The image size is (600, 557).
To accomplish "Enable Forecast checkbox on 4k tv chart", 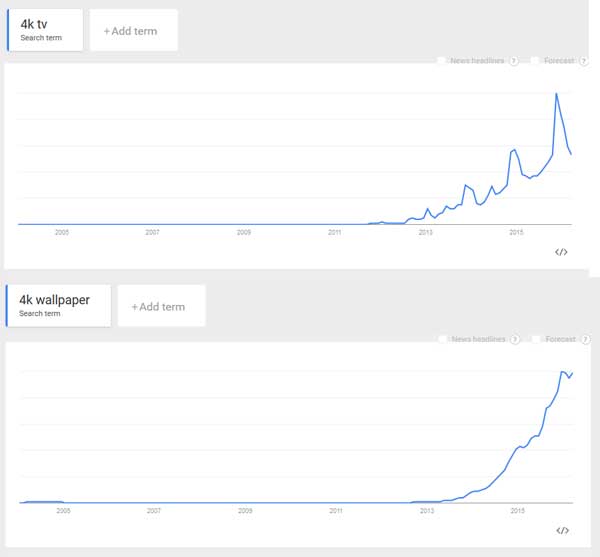I will [536, 61].
